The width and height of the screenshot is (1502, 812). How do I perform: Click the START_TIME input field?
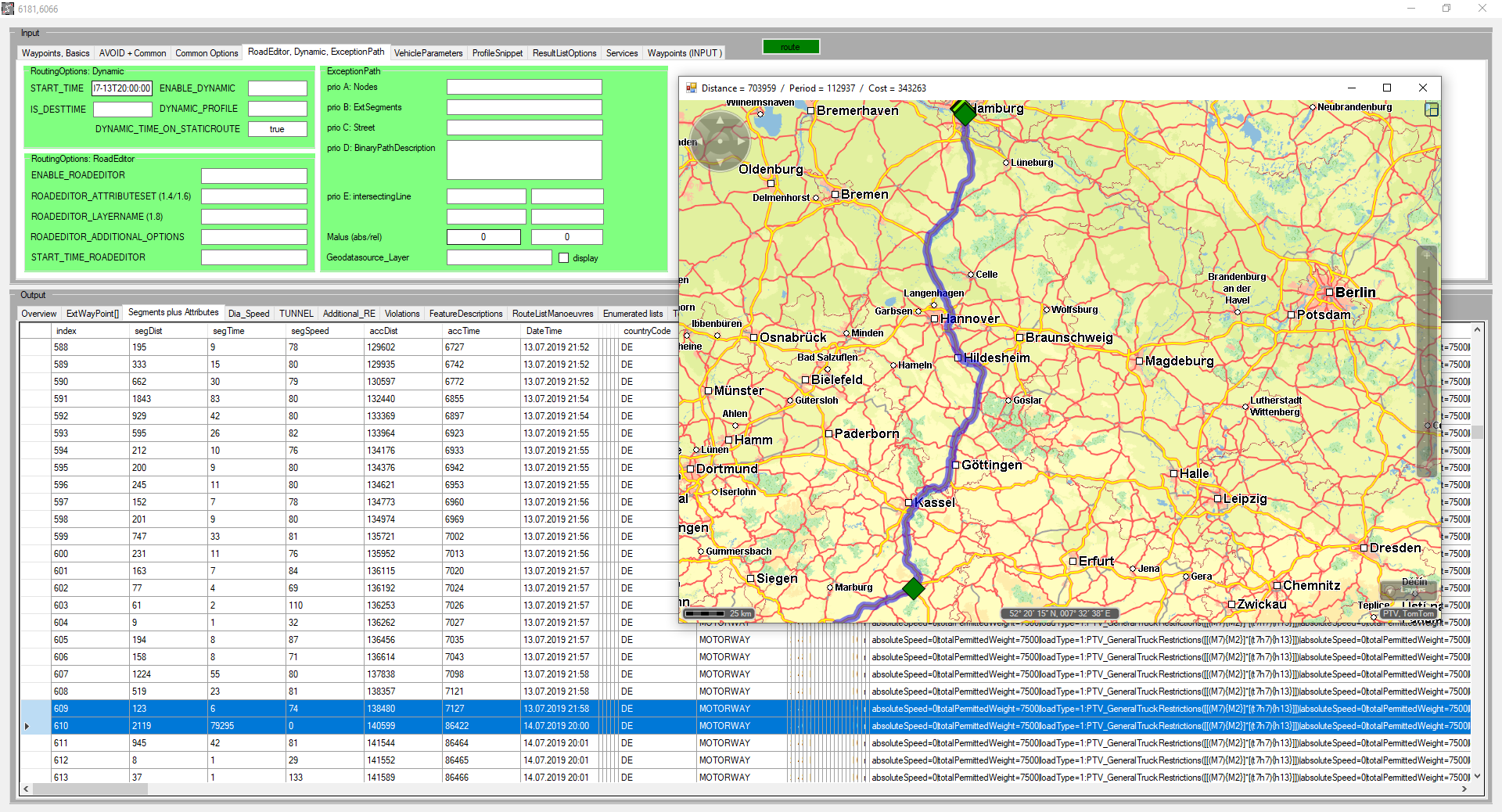pyautogui.click(x=122, y=88)
